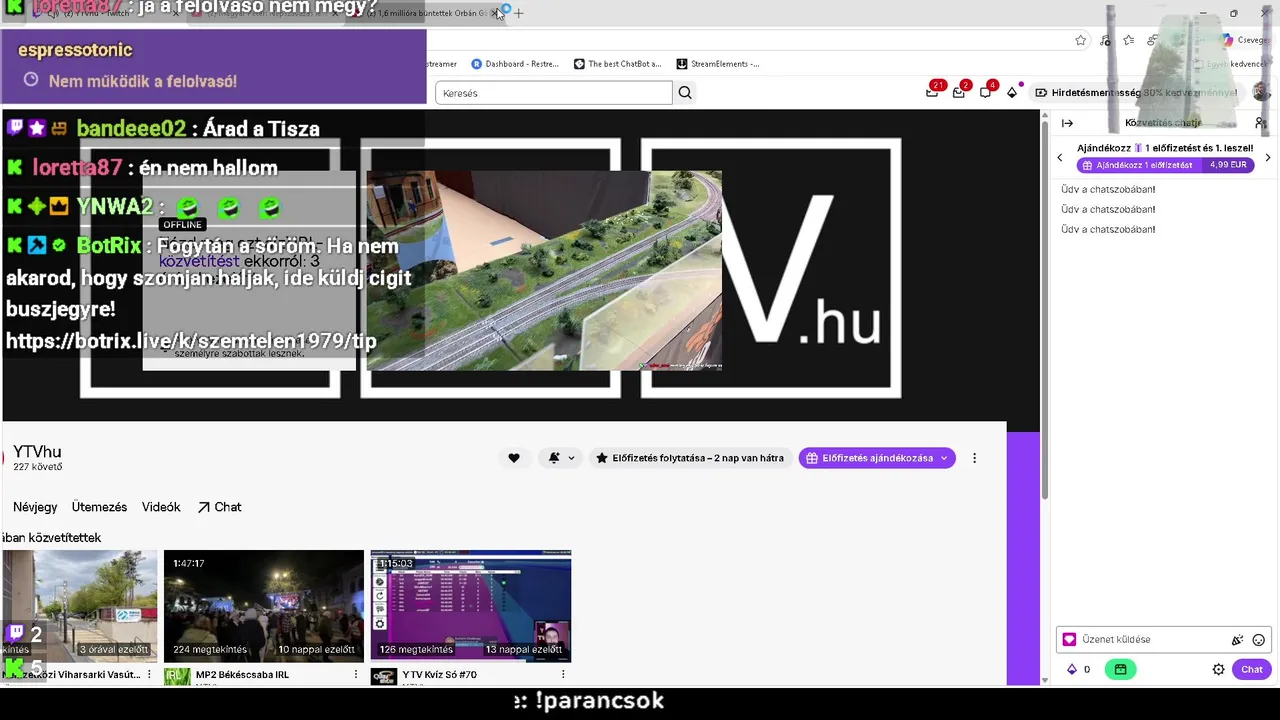Open StreamElements bookmark
Screen dimensions: 1280x720
tap(718, 64)
